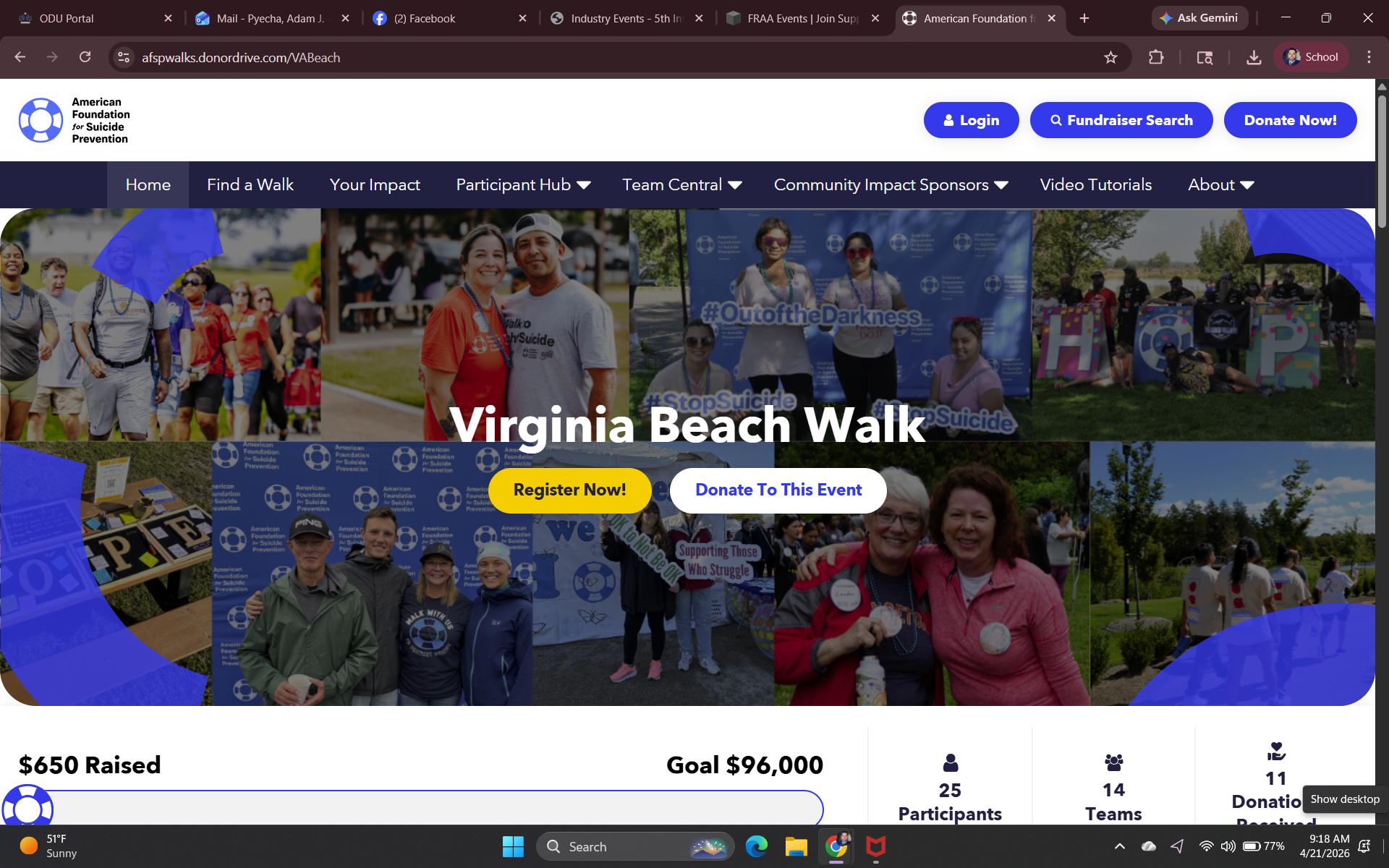Expand Team Central dropdown menu
This screenshot has width=1389, height=868.
(681, 184)
